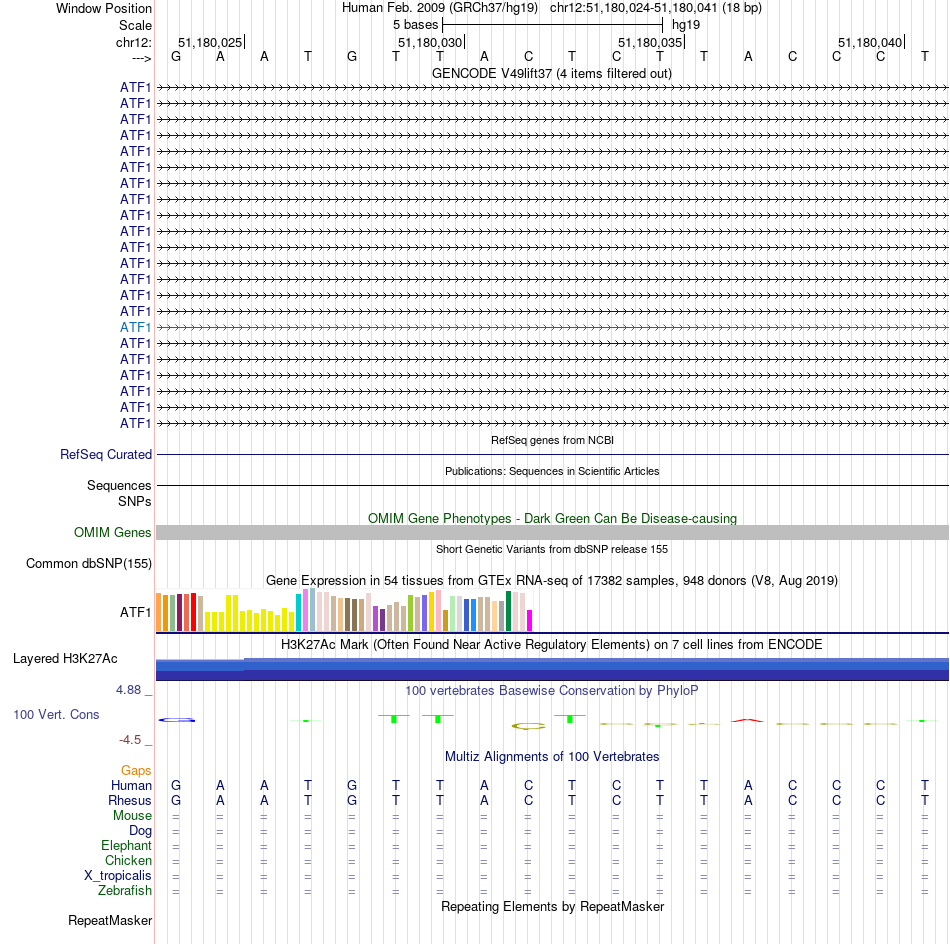Click the Window Position label
The image size is (950, 944).
104,8
